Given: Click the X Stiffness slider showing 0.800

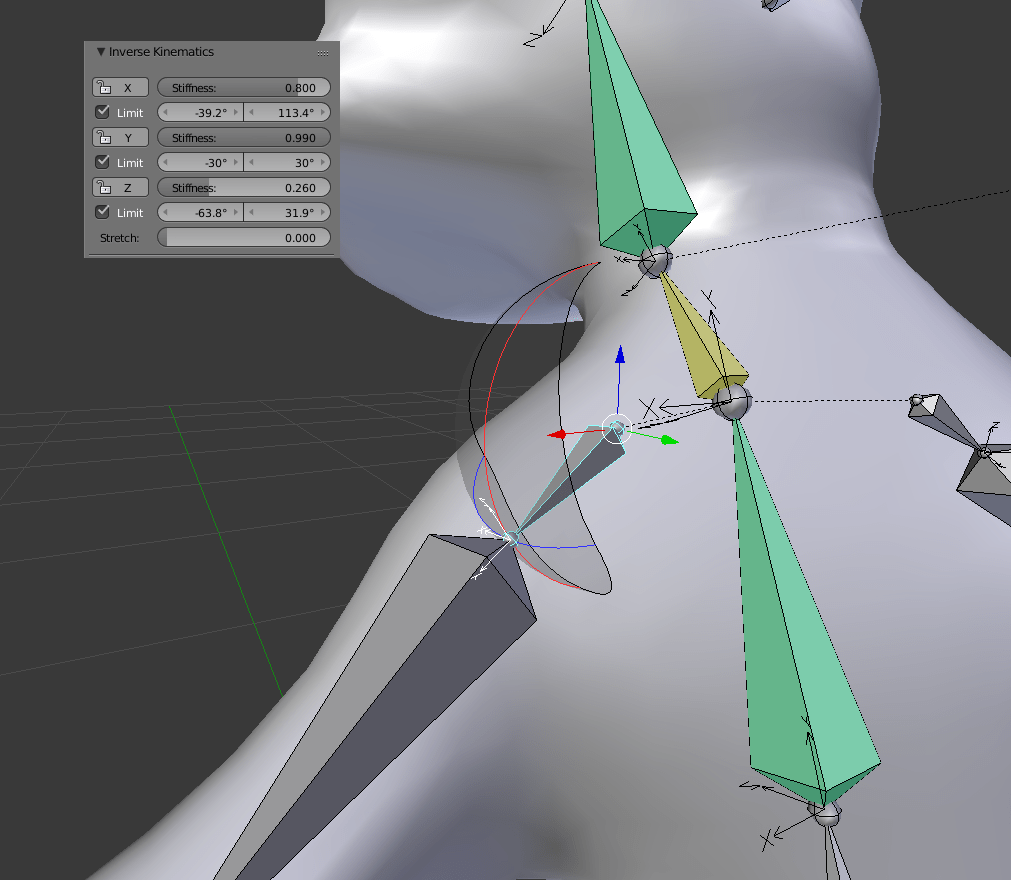Looking at the screenshot, I should (244, 87).
